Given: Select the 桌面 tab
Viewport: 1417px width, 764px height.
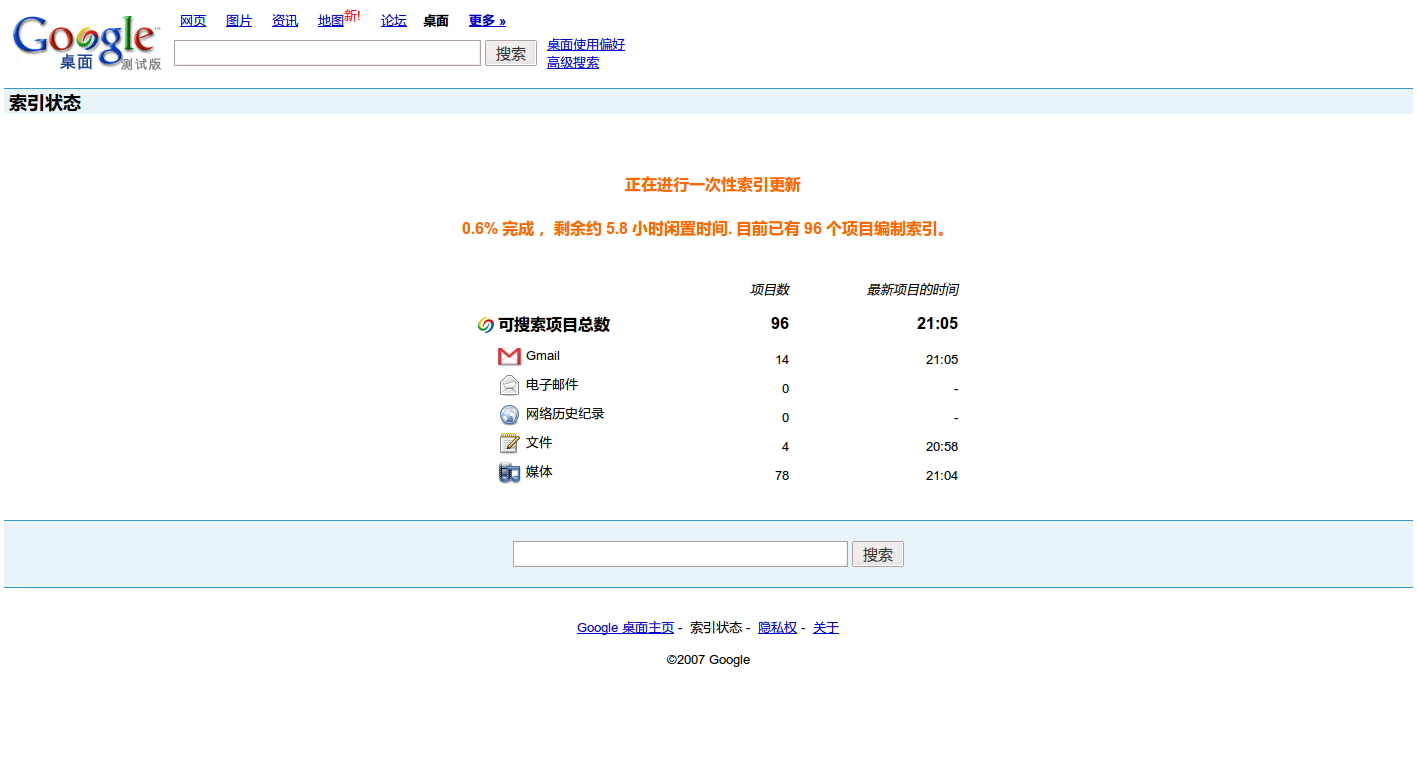Looking at the screenshot, I should (x=436, y=21).
